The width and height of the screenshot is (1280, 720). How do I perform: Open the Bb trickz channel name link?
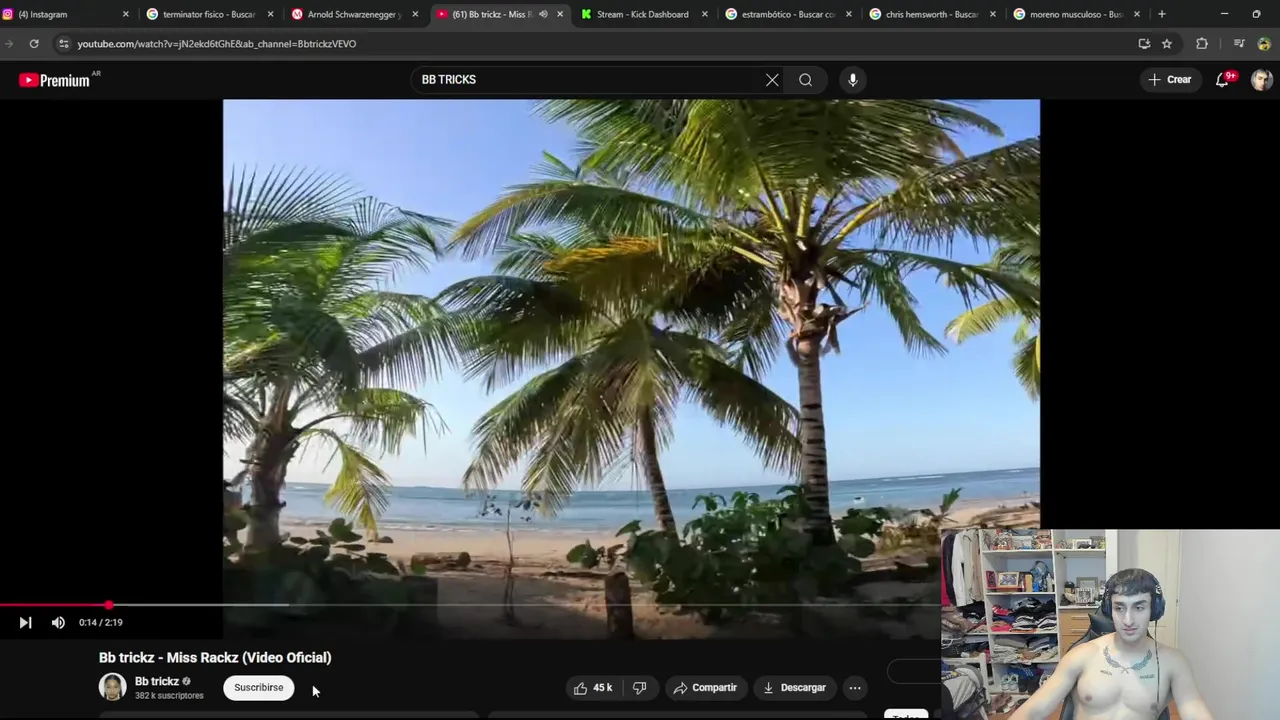click(x=157, y=681)
